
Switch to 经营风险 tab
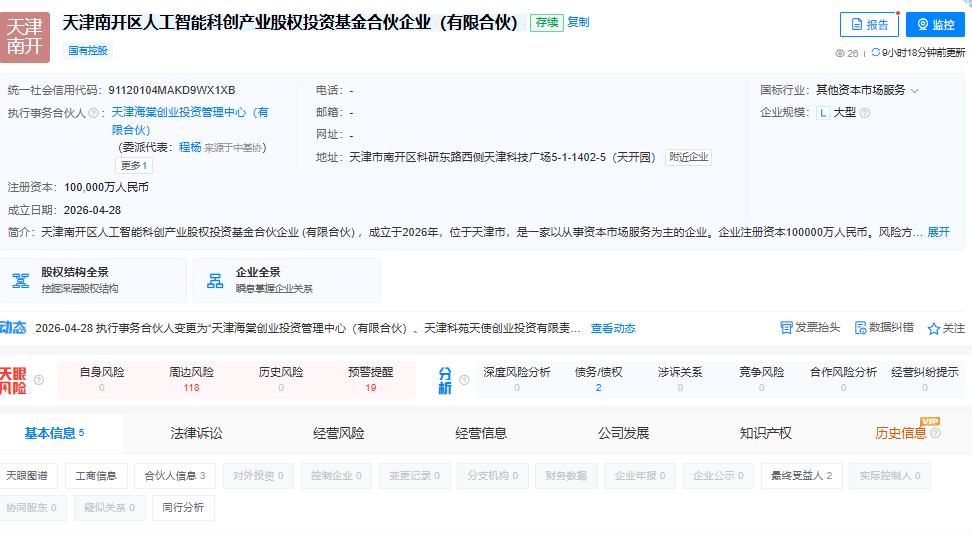coord(338,433)
